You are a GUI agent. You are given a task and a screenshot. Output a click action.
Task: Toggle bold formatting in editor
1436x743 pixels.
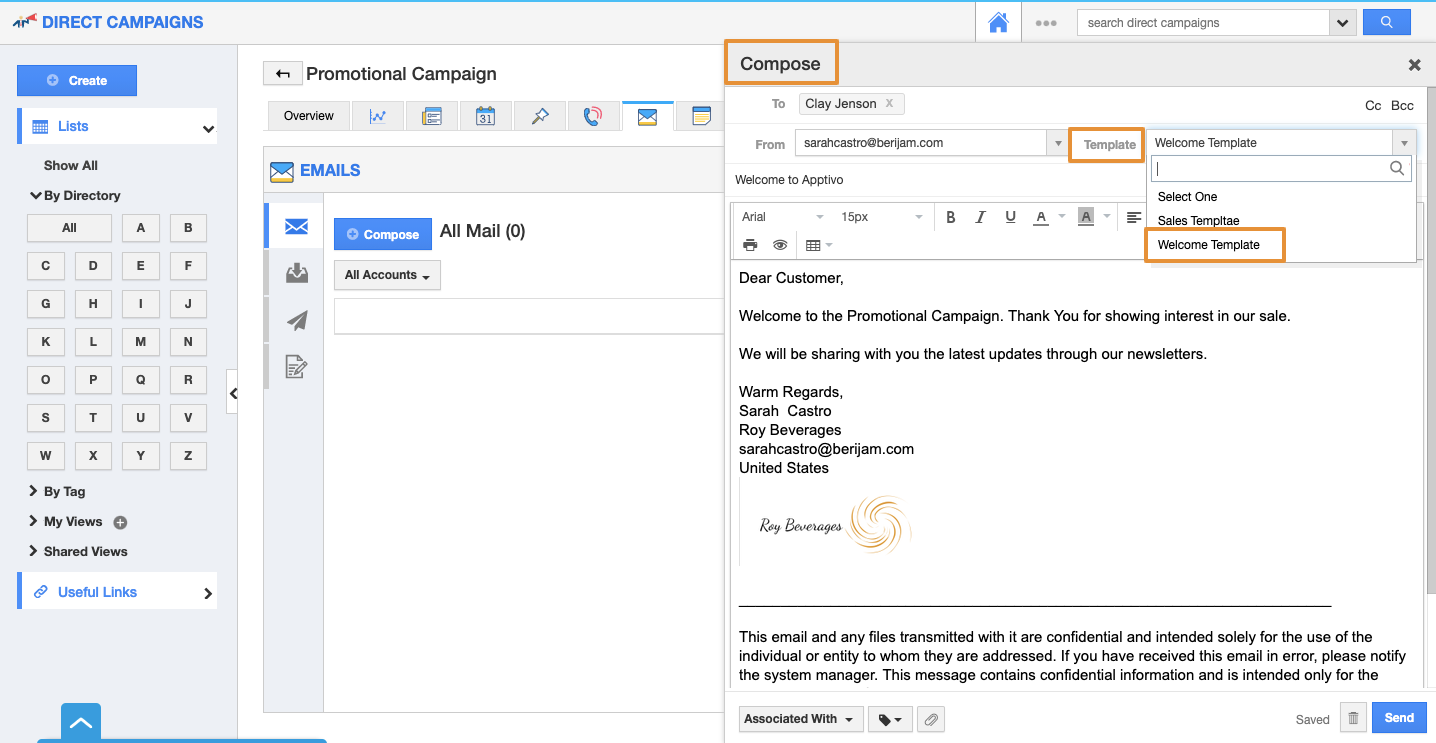pyautogui.click(x=951, y=217)
